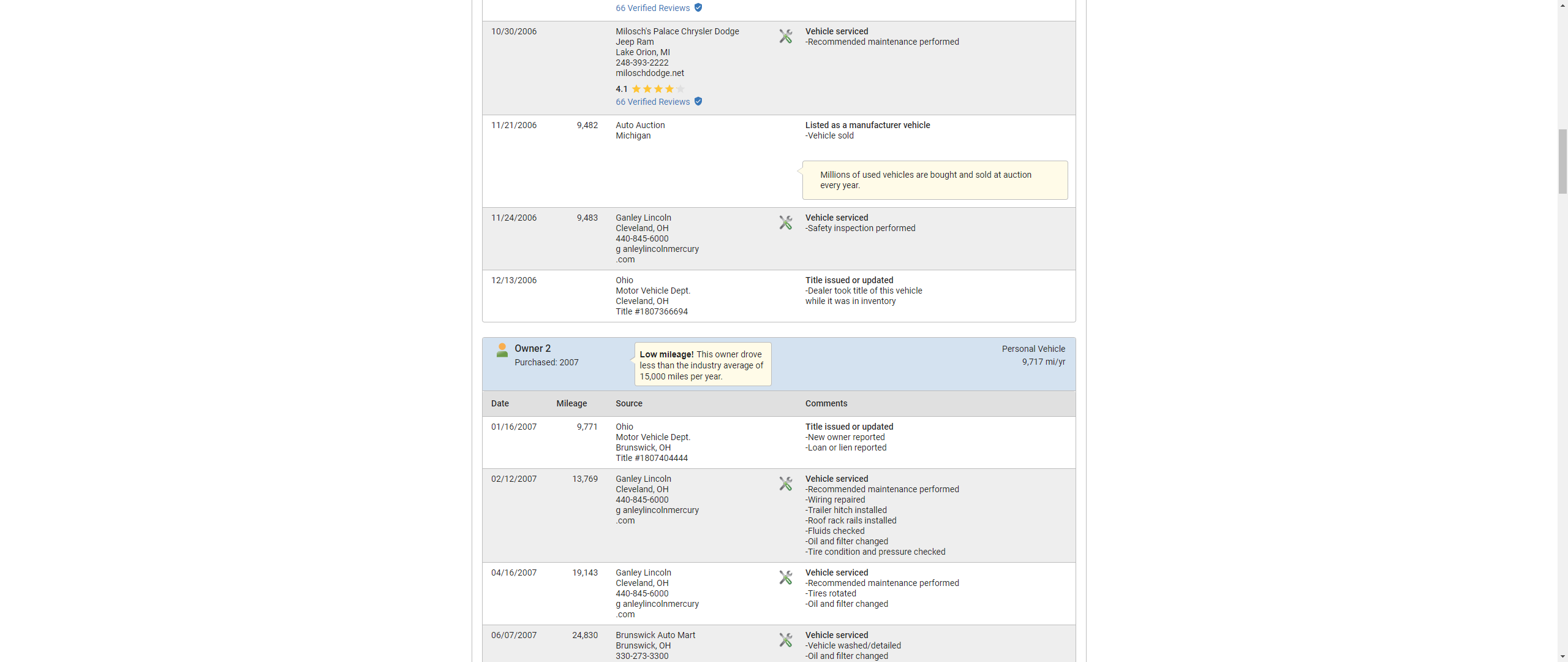Screen dimensions: 1568x662
Task: Click miloschdodge.net website text
Action: pyautogui.click(x=649, y=73)
